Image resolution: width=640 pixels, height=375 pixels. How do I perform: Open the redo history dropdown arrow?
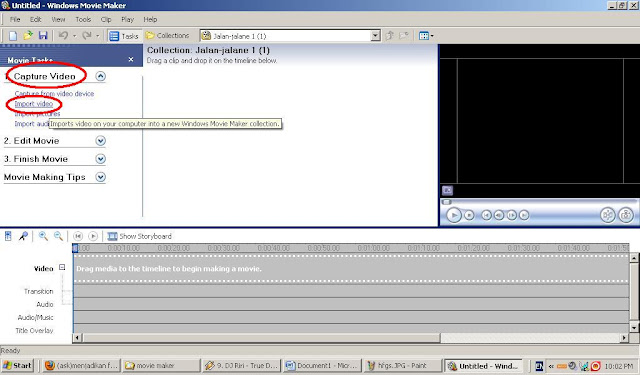pyautogui.click(x=98, y=36)
